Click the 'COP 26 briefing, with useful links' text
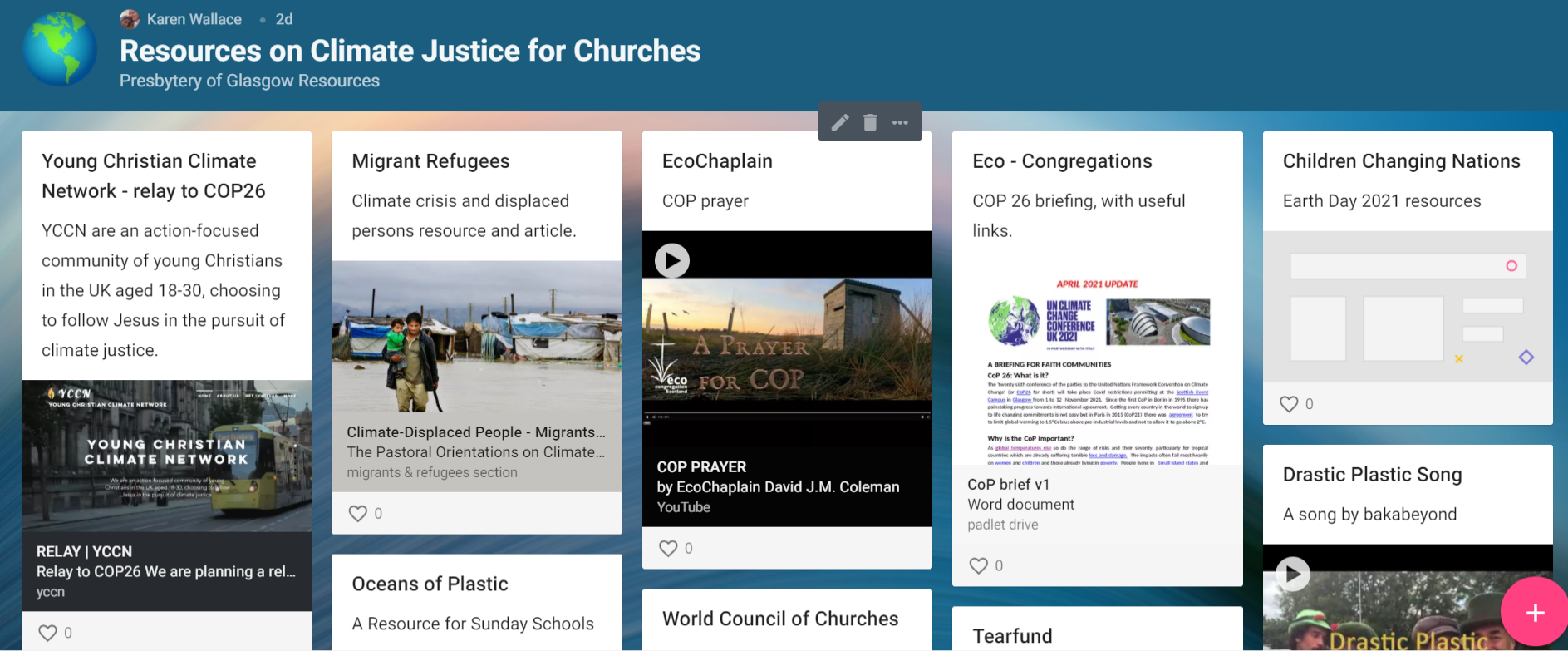Screen dimensions: 1568x651 pos(1079,216)
